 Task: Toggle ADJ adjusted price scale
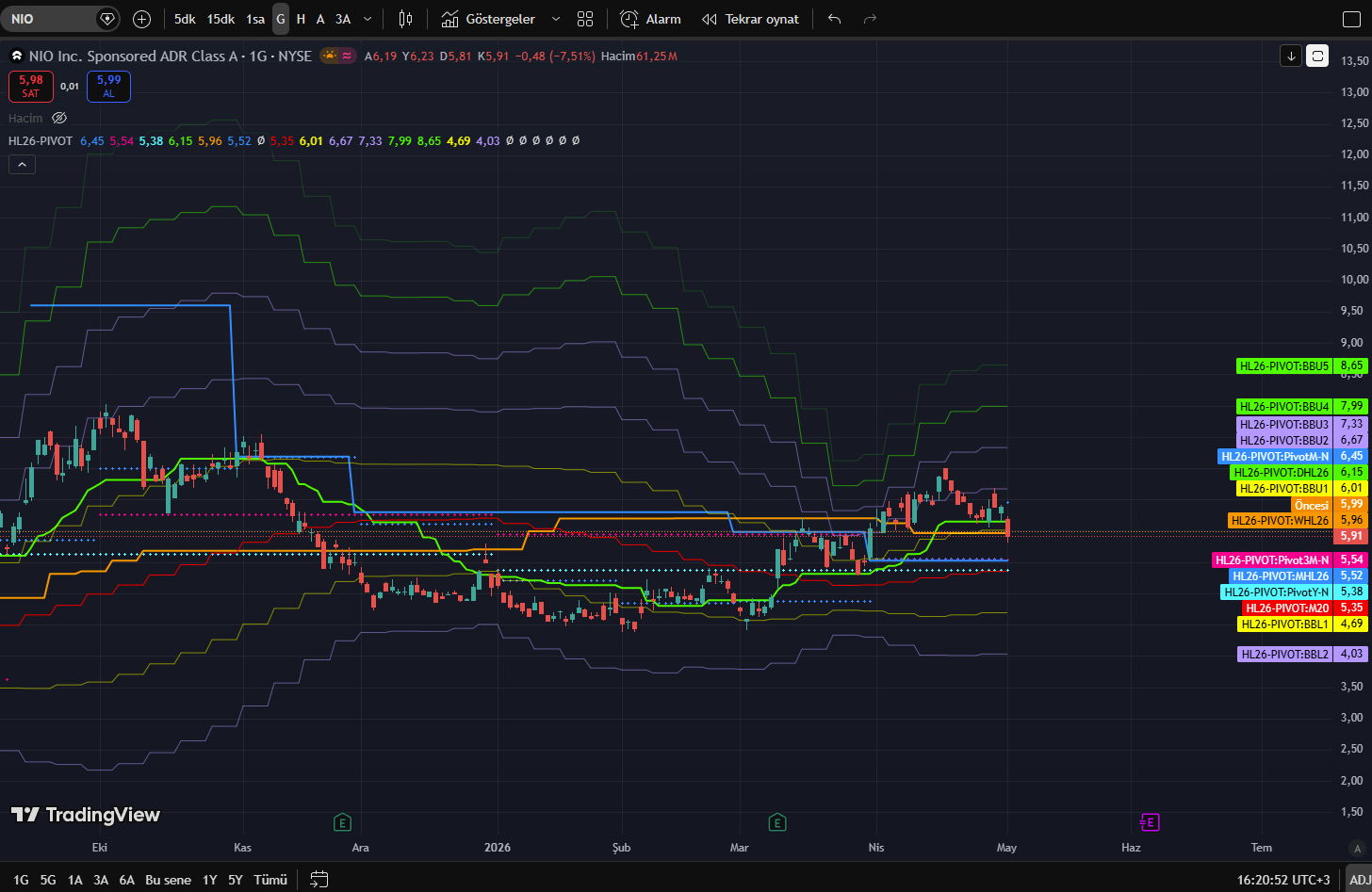[1360, 879]
